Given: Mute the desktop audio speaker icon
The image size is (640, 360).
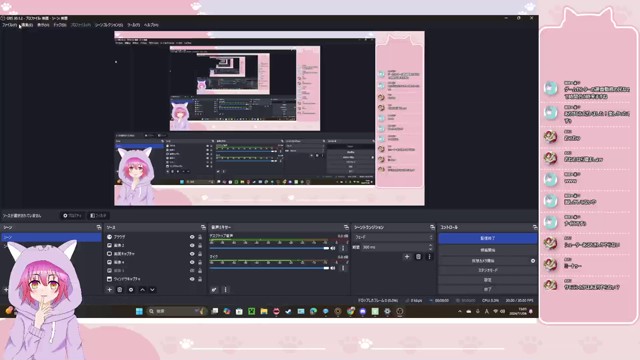Looking at the screenshot, I should click(333, 248).
